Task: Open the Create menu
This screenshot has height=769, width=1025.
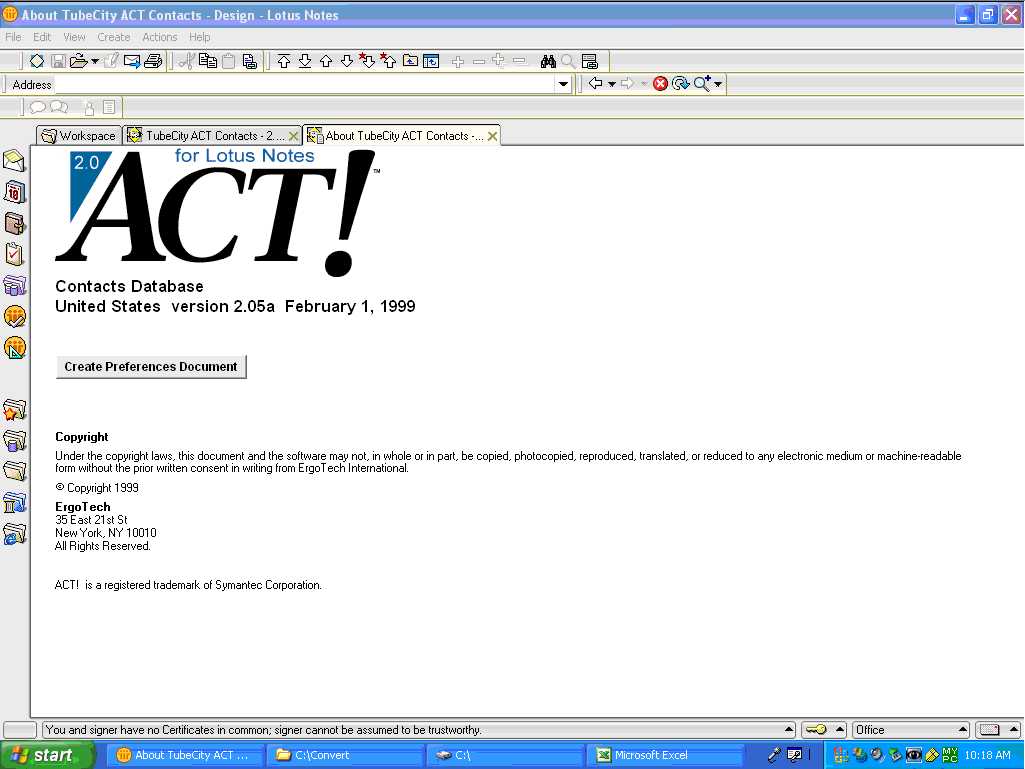Action: tap(114, 37)
